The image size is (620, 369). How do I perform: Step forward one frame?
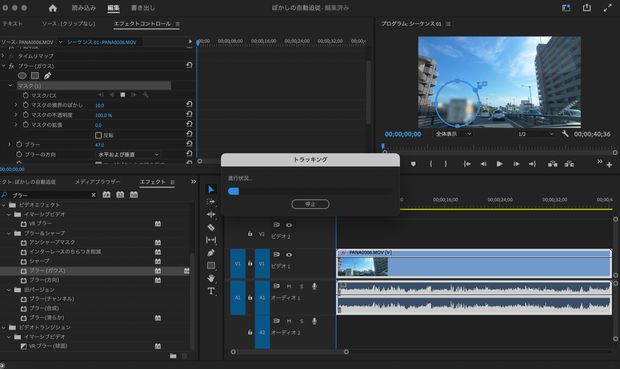[516, 164]
